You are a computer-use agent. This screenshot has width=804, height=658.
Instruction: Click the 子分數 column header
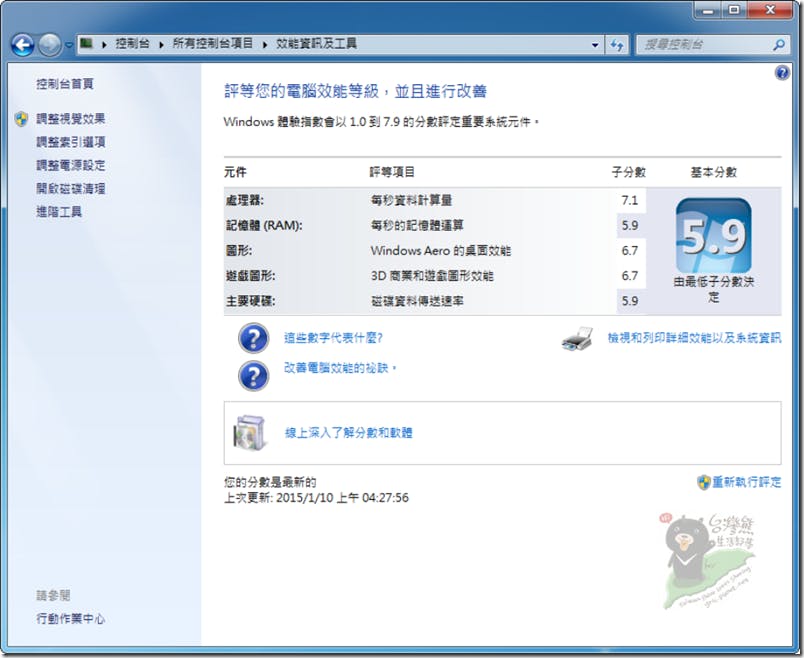tap(629, 172)
